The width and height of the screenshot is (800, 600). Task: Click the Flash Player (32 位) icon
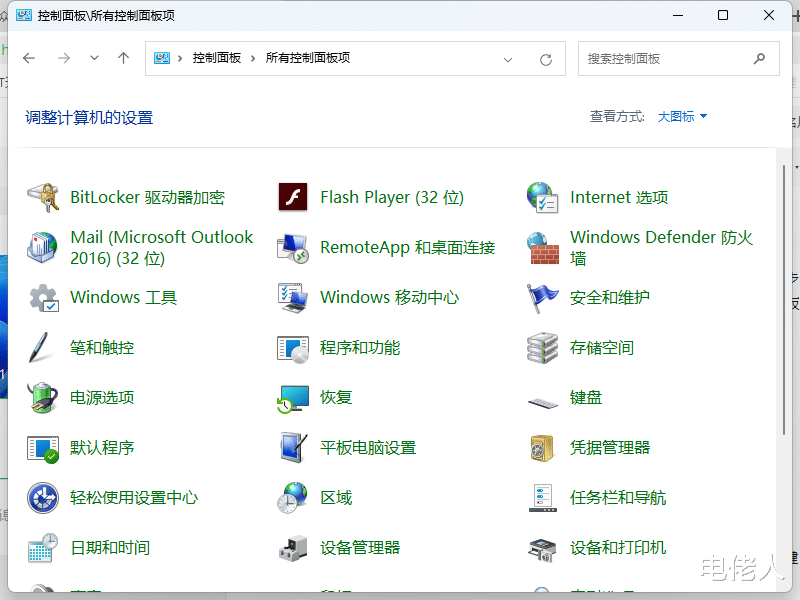click(293, 197)
